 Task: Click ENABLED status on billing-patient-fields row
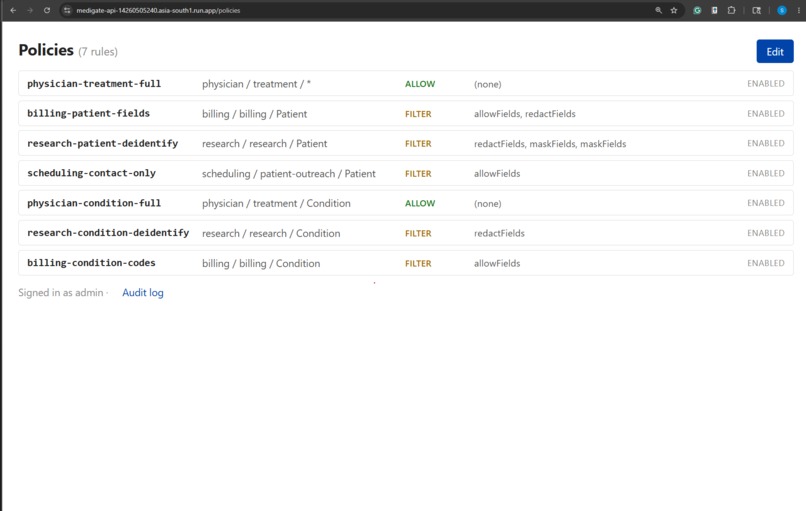click(766, 113)
